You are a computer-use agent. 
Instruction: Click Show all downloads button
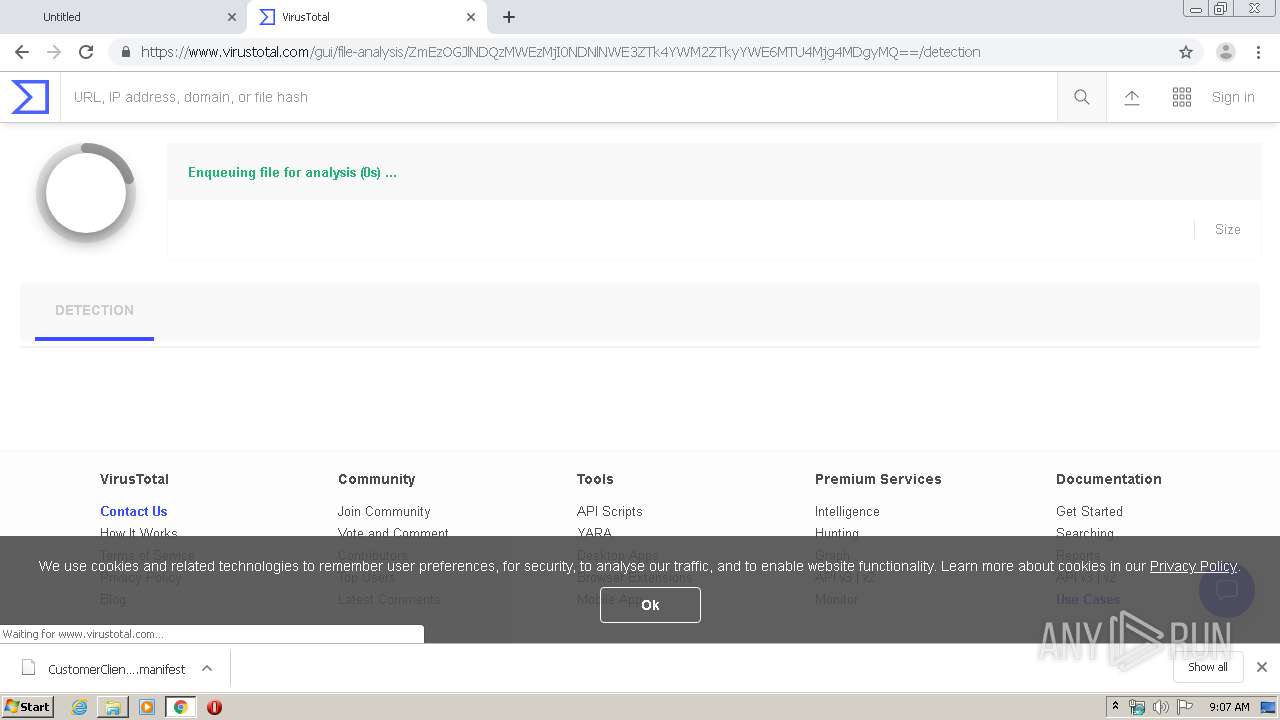1207,667
